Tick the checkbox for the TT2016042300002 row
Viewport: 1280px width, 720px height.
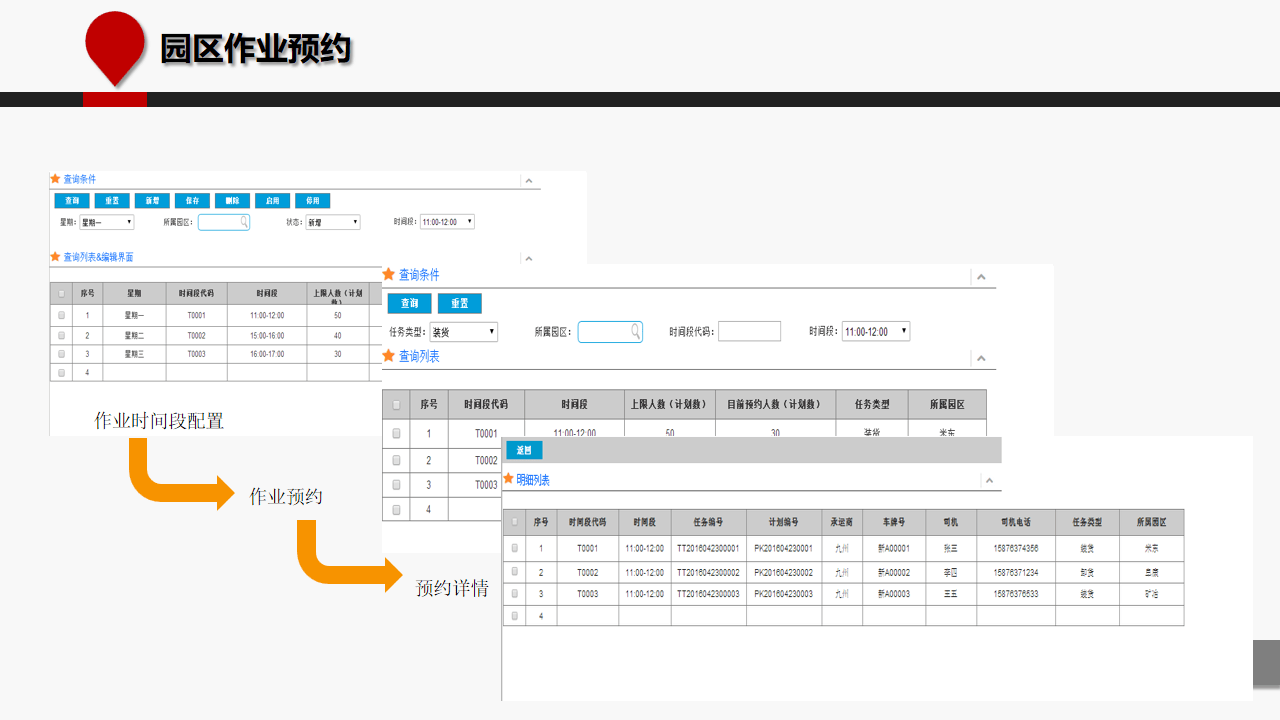(515, 572)
